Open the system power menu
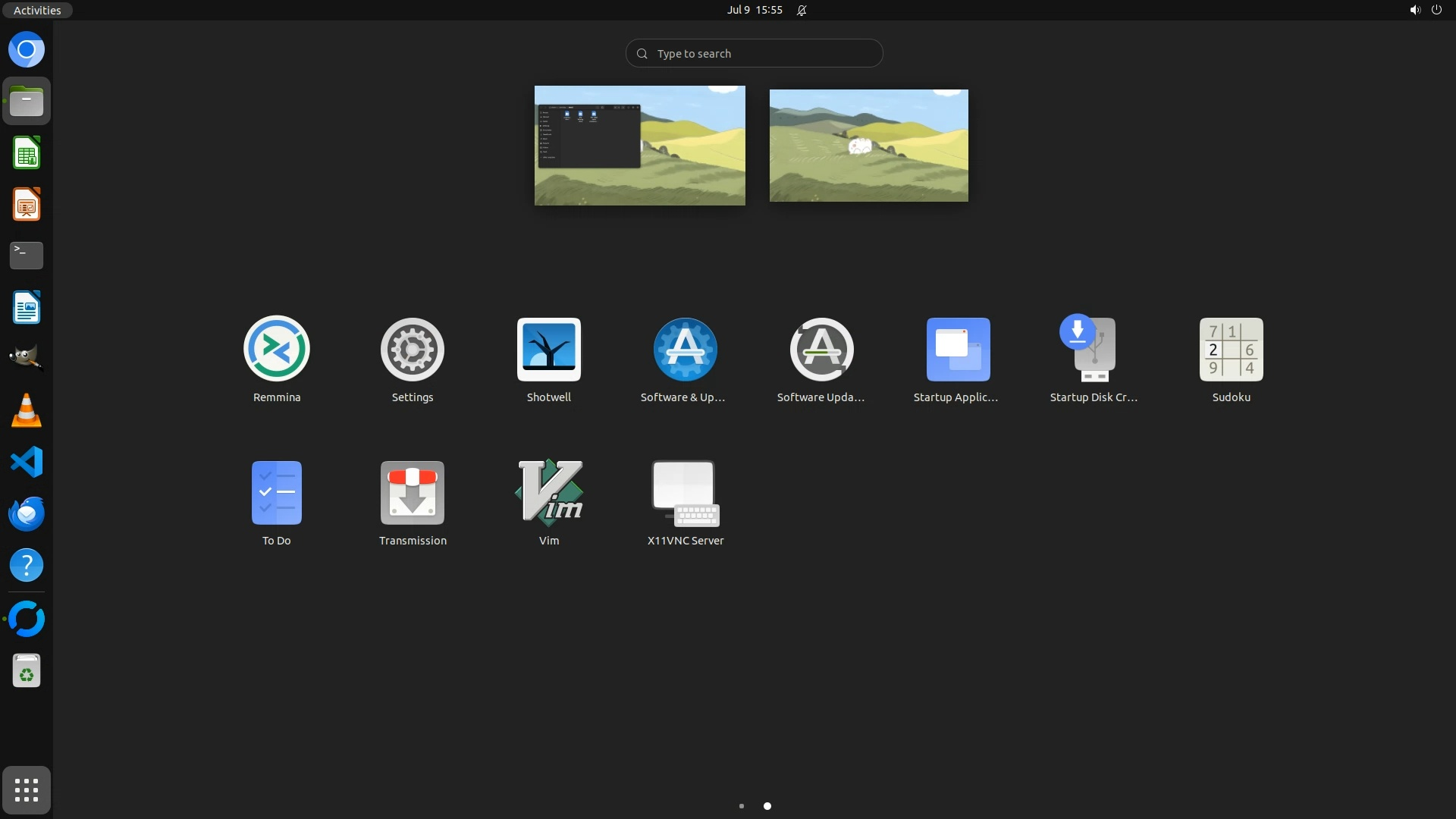The image size is (1456, 819). pyautogui.click(x=1436, y=10)
